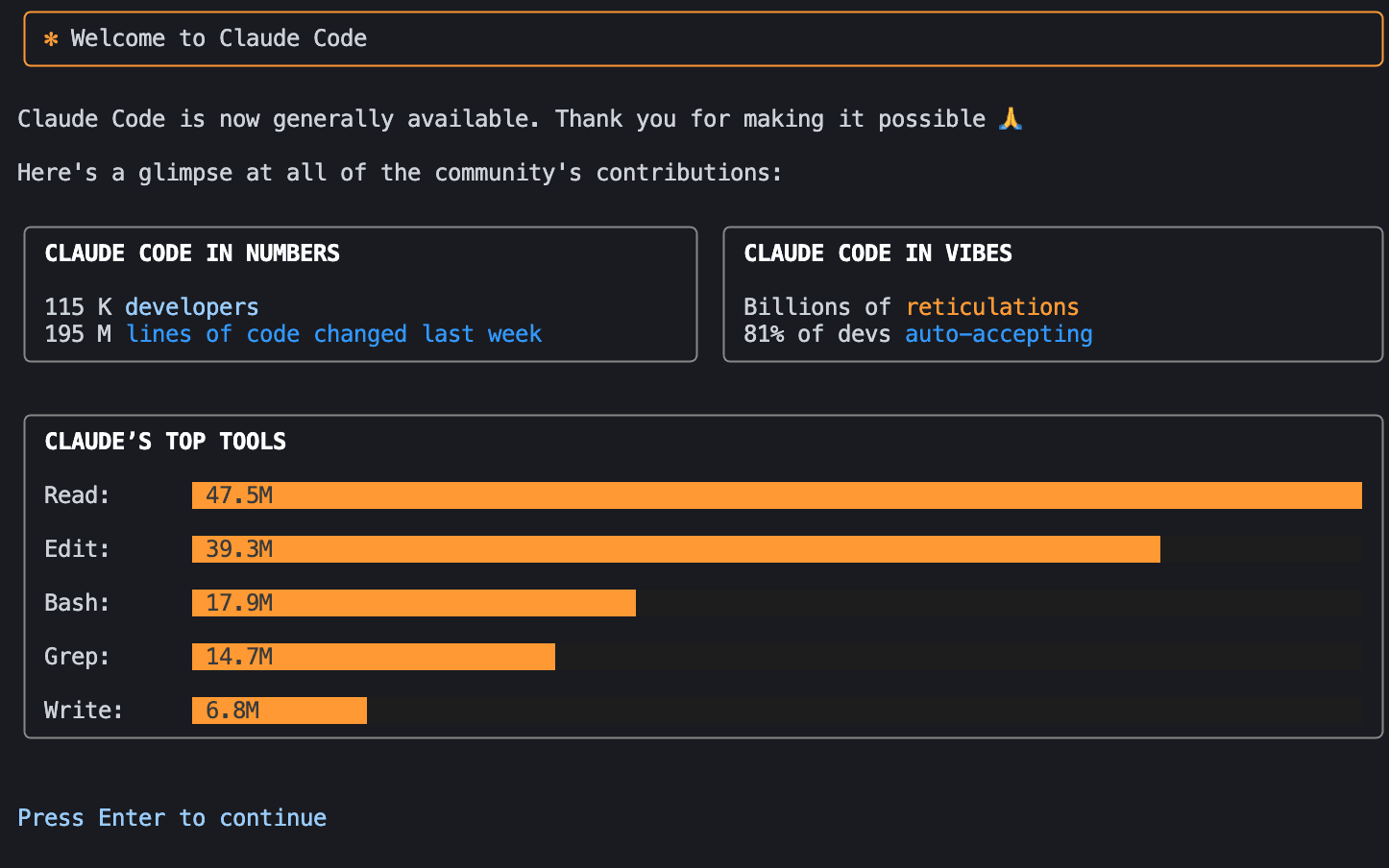Open the auto-accepting link
Screen dimensions: 1389x868
[998, 333]
